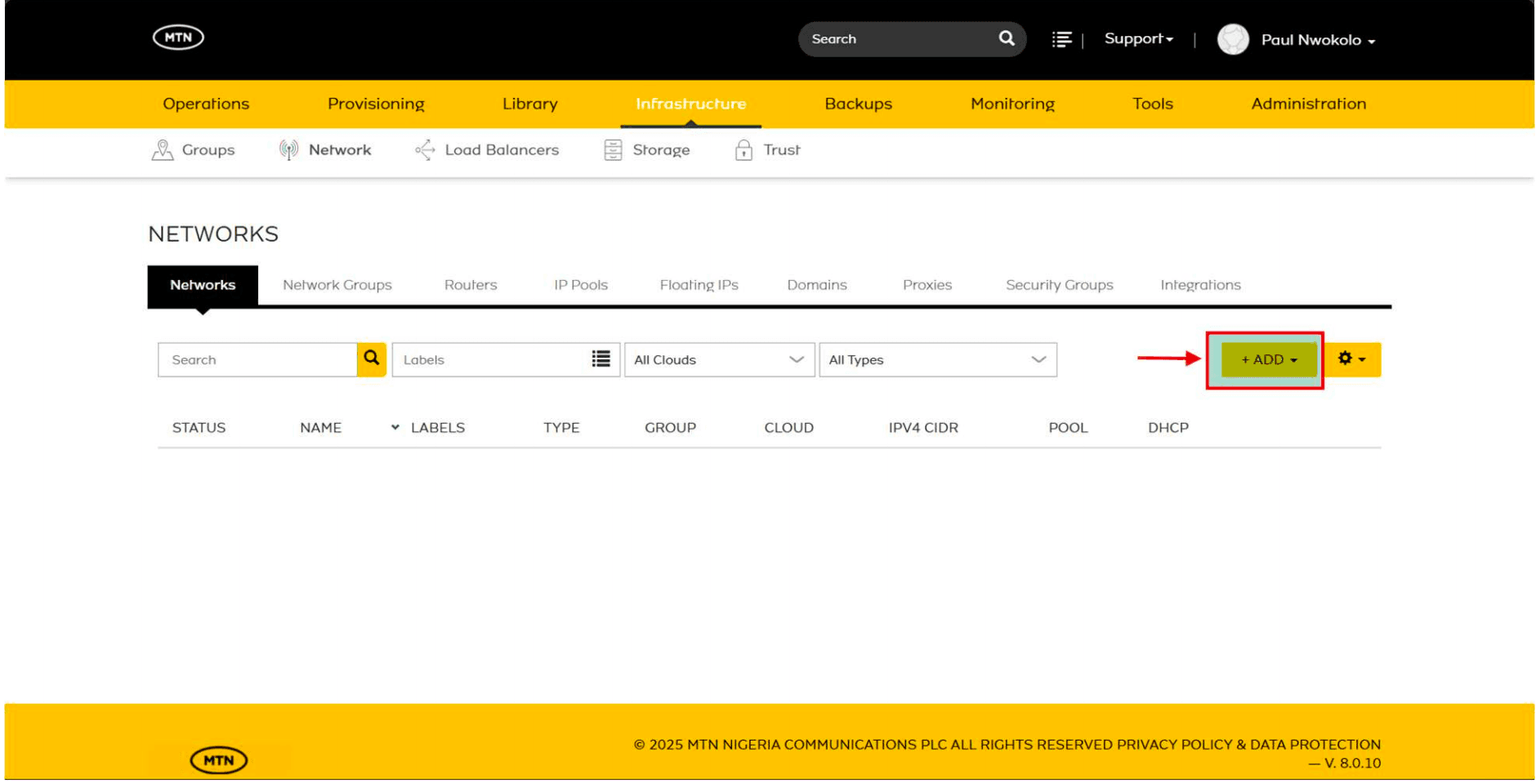Switch to the IP Pools tab
The height and width of the screenshot is (784, 1536).
[581, 285]
